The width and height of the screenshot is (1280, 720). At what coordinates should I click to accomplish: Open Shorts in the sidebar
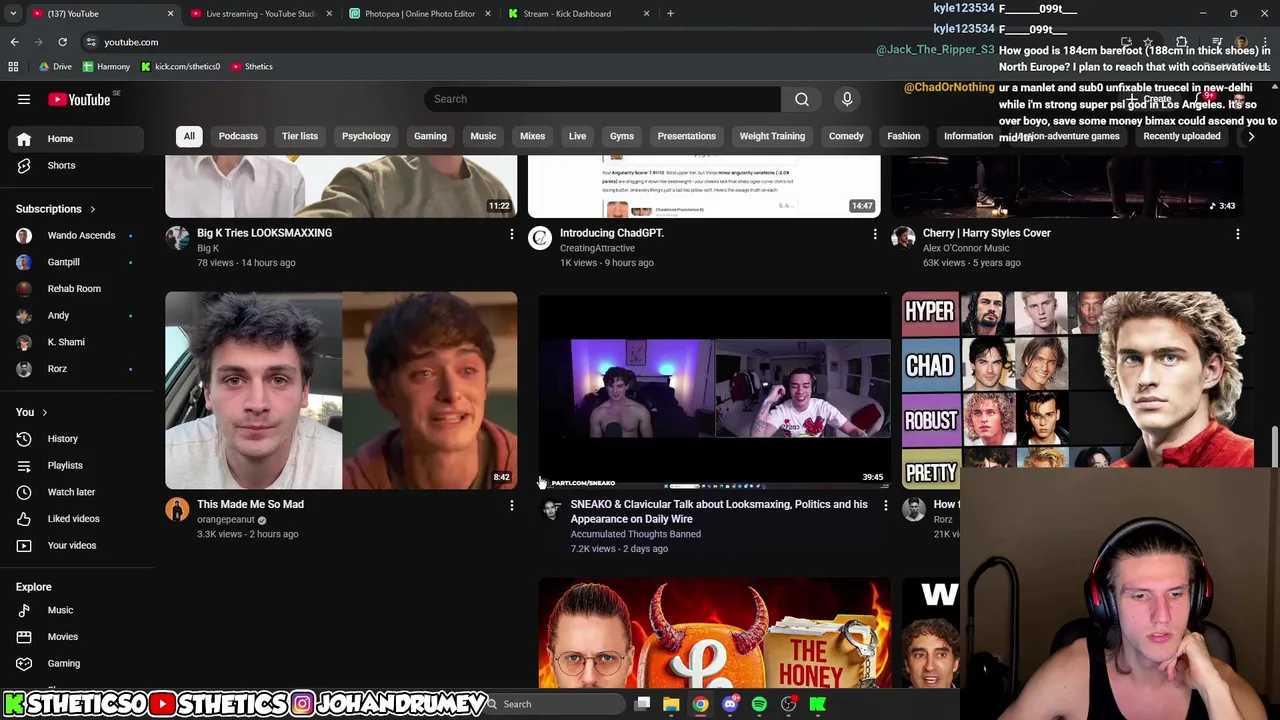[x=77, y=165]
